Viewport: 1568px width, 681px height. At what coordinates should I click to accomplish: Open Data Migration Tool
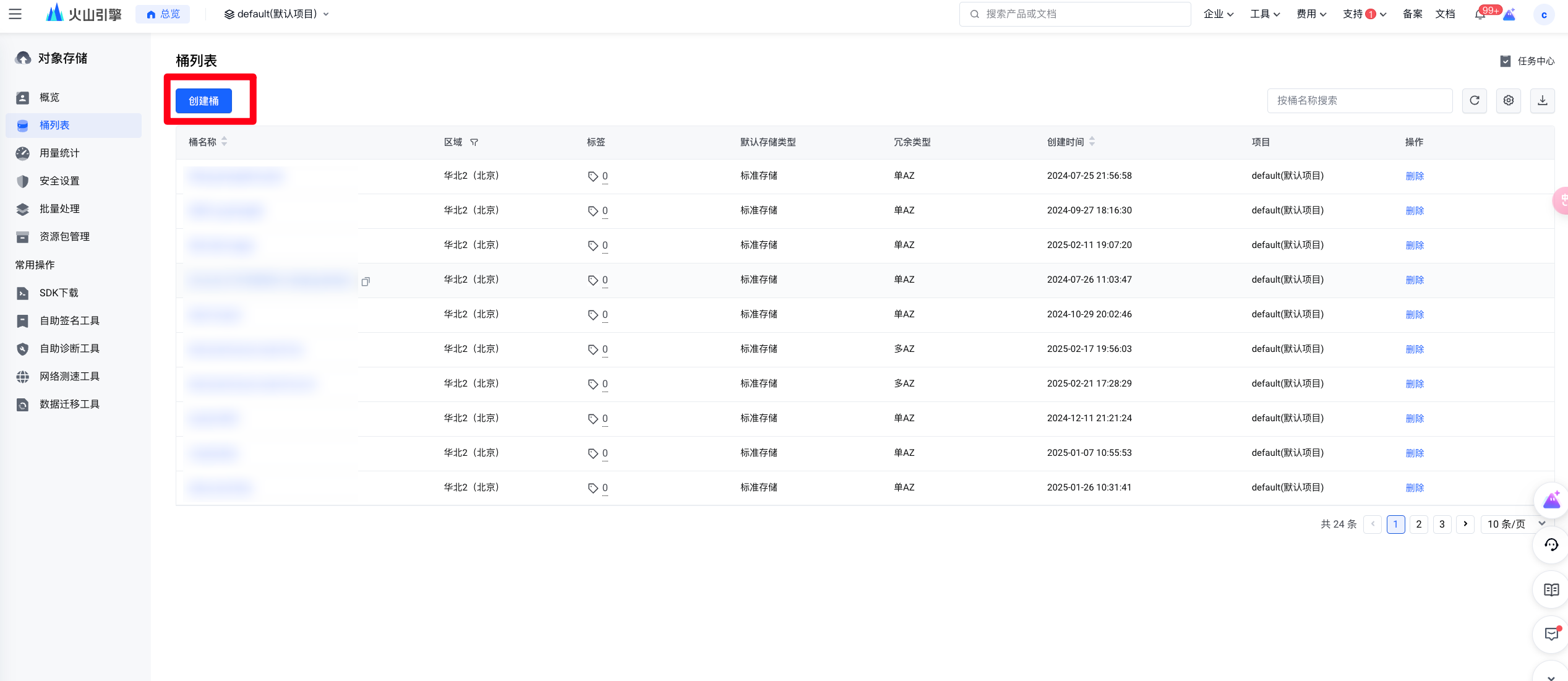74,404
